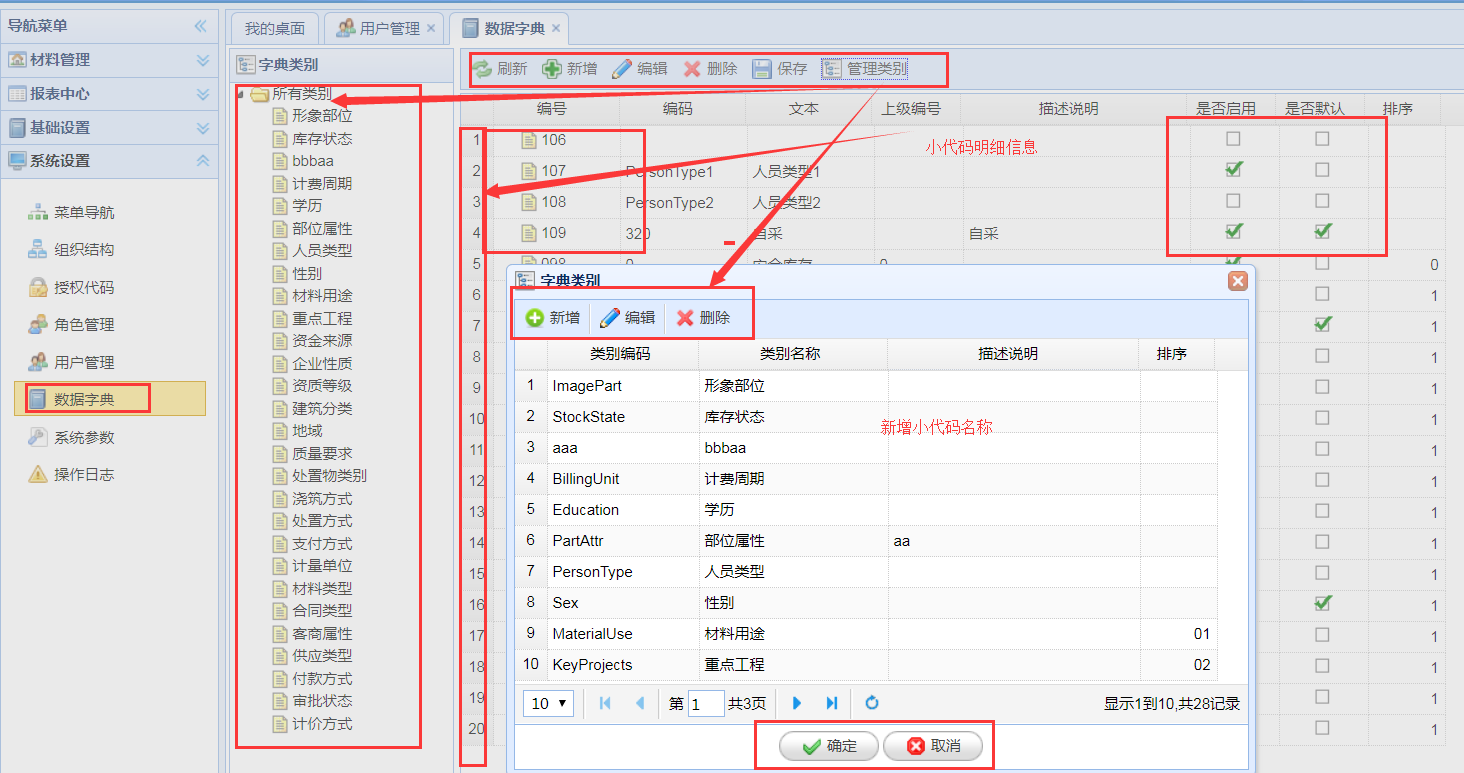Screen dimensions: 1464x773
Task: Click 删除 in the 字典类别 dialog
Action: tap(703, 318)
